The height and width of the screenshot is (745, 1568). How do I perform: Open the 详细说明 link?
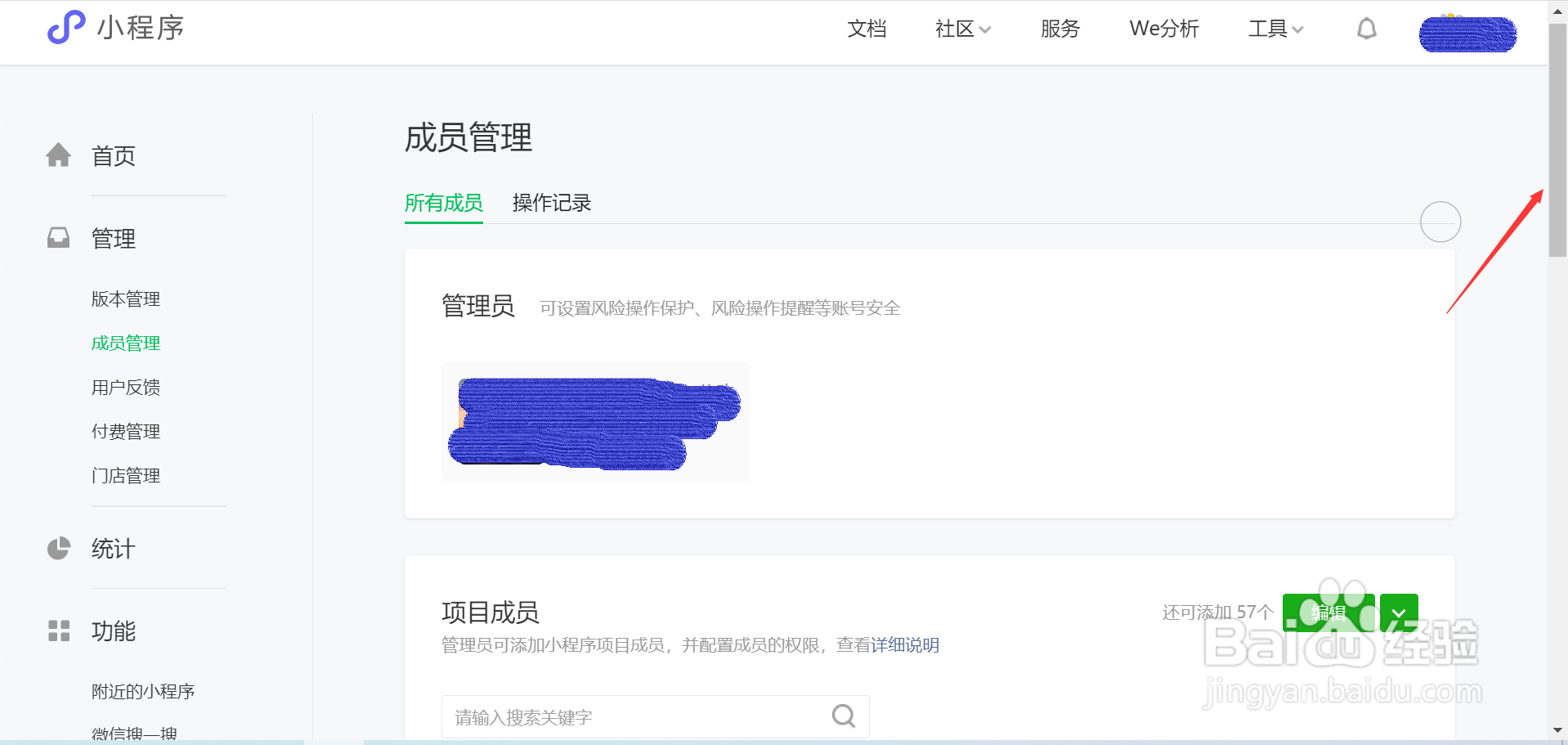point(905,645)
